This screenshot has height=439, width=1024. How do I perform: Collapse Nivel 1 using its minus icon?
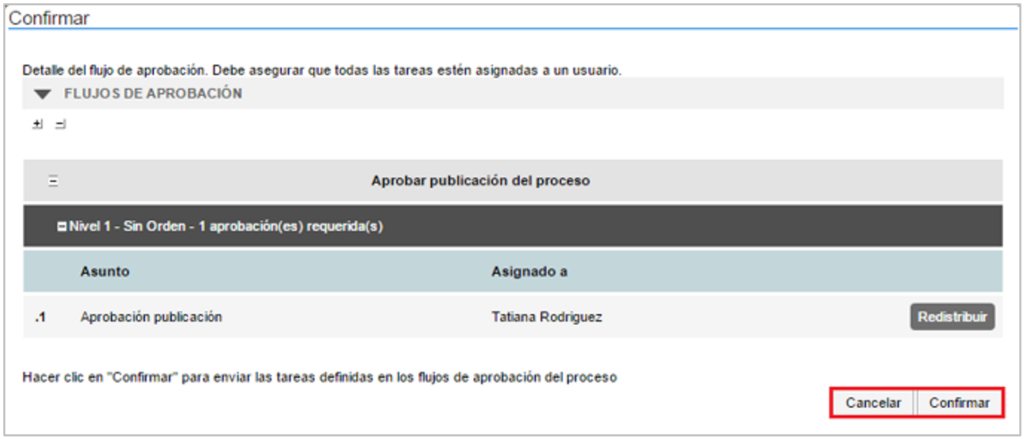tap(62, 227)
